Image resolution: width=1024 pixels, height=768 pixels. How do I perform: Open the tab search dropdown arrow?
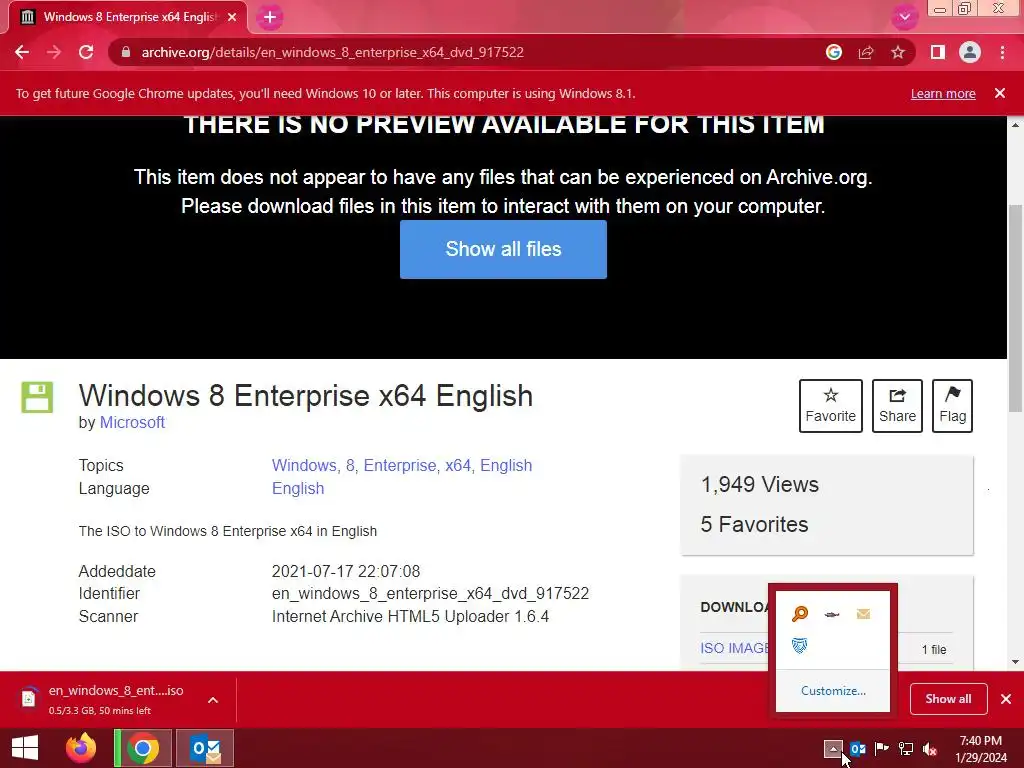(904, 18)
